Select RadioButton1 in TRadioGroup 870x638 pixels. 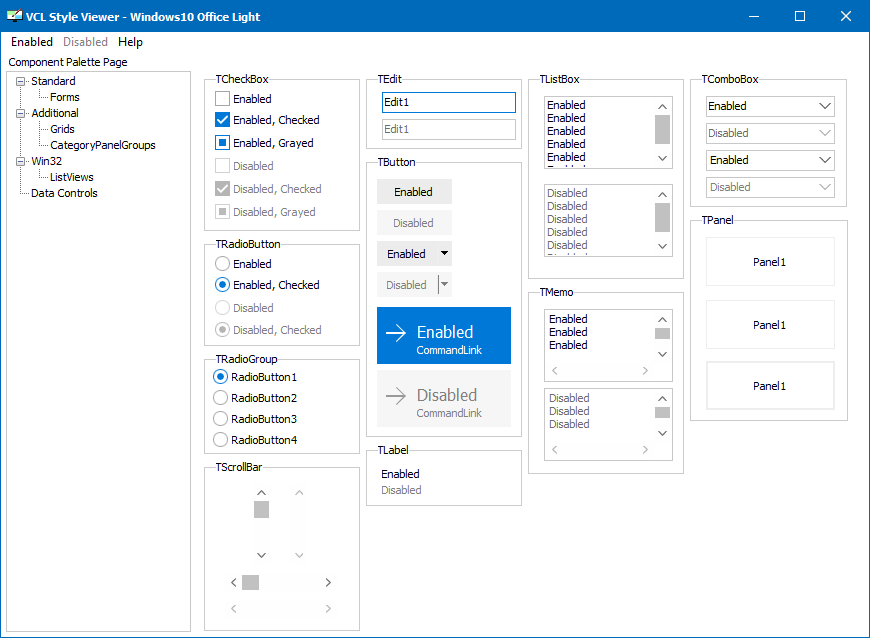pyautogui.click(x=220, y=377)
